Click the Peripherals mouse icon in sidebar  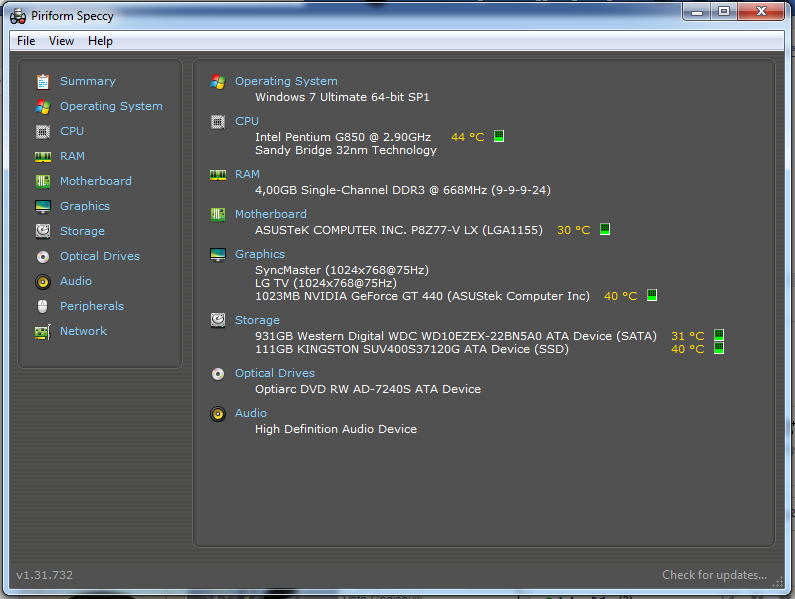click(43, 306)
